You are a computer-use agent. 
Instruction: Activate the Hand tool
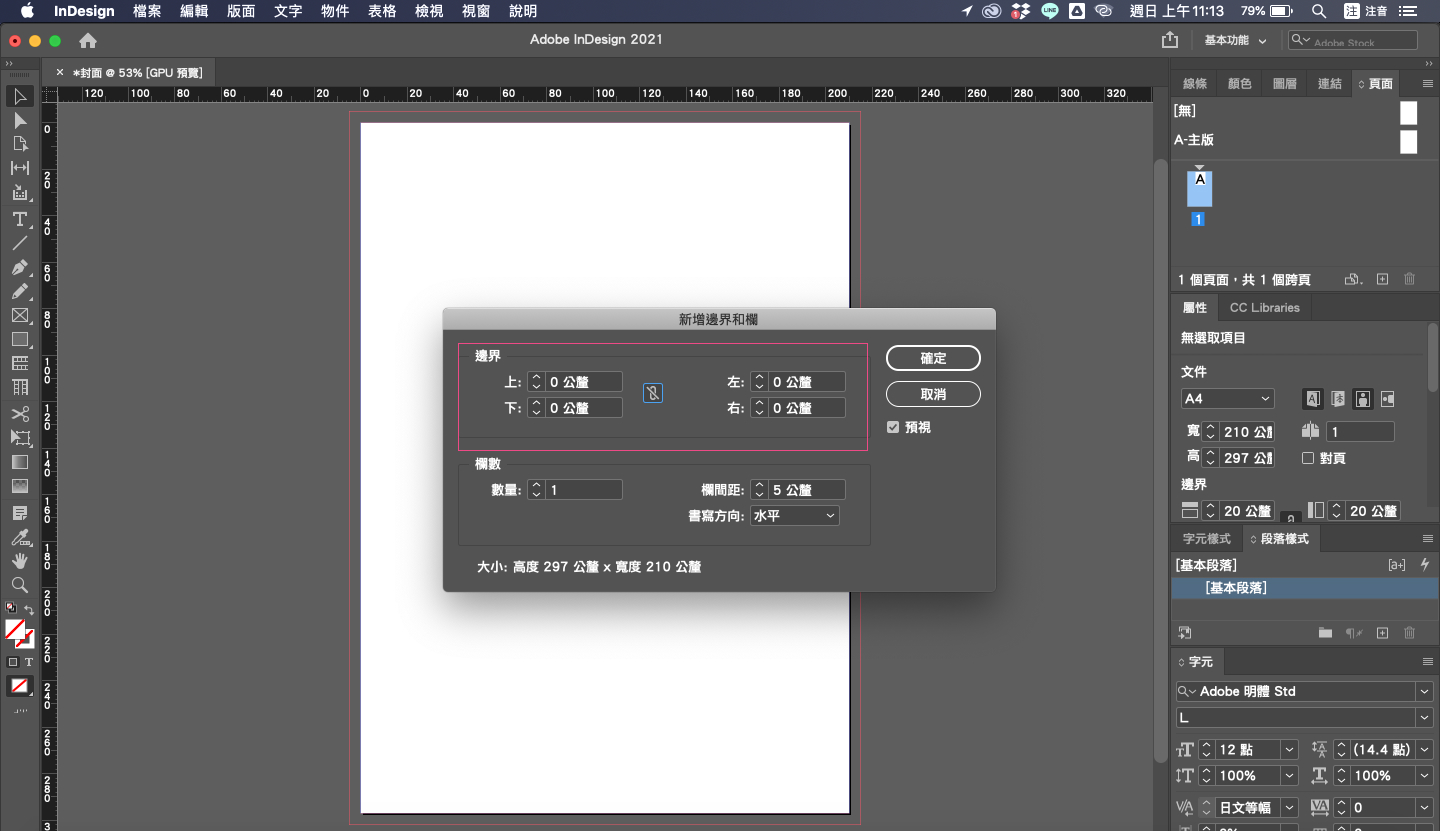coord(19,561)
